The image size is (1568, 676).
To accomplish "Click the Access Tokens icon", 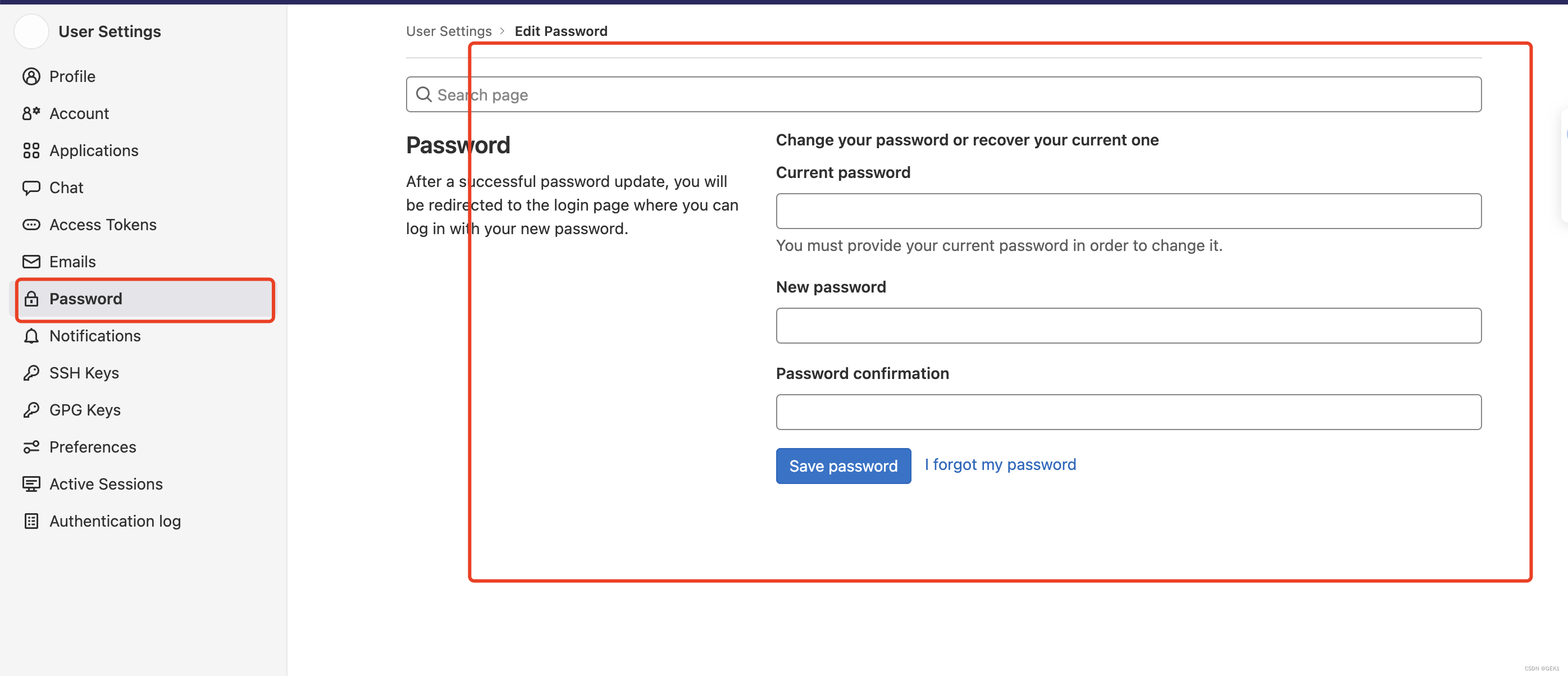I will [x=31, y=225].
